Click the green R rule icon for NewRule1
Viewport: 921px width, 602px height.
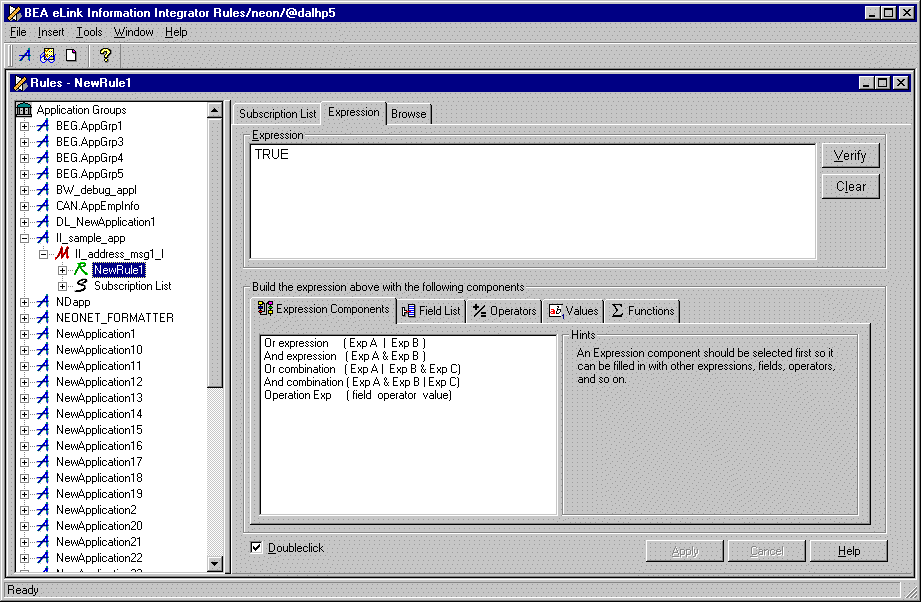[x=81, y=270]
